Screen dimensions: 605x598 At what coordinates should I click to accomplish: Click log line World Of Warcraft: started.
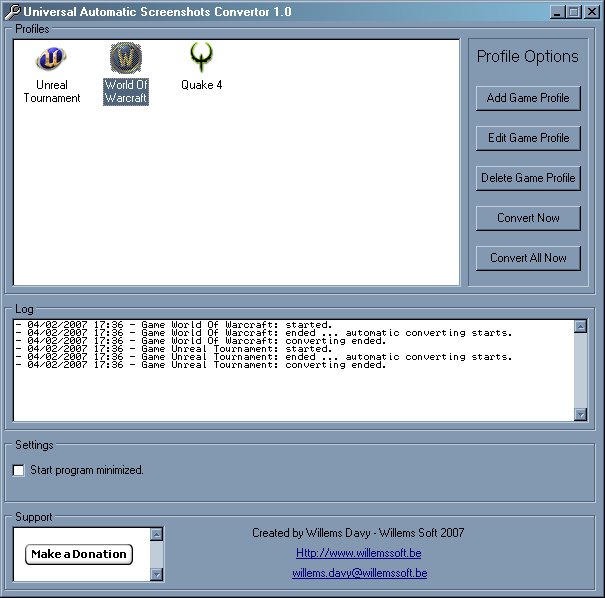pyautogui.click(x=174, y=325)
